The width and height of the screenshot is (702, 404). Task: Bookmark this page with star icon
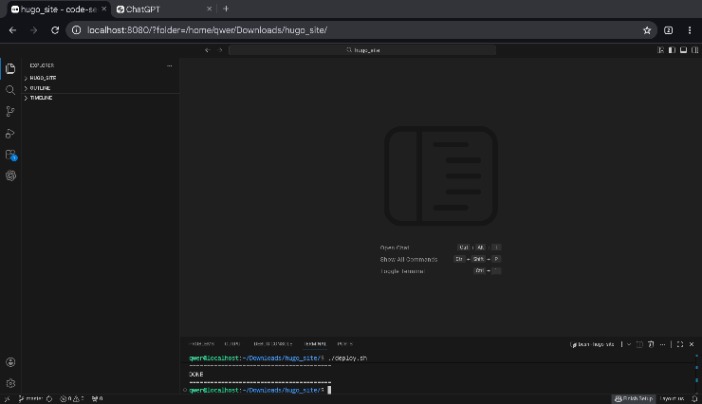pyautogui.click(x=646, y=30)
